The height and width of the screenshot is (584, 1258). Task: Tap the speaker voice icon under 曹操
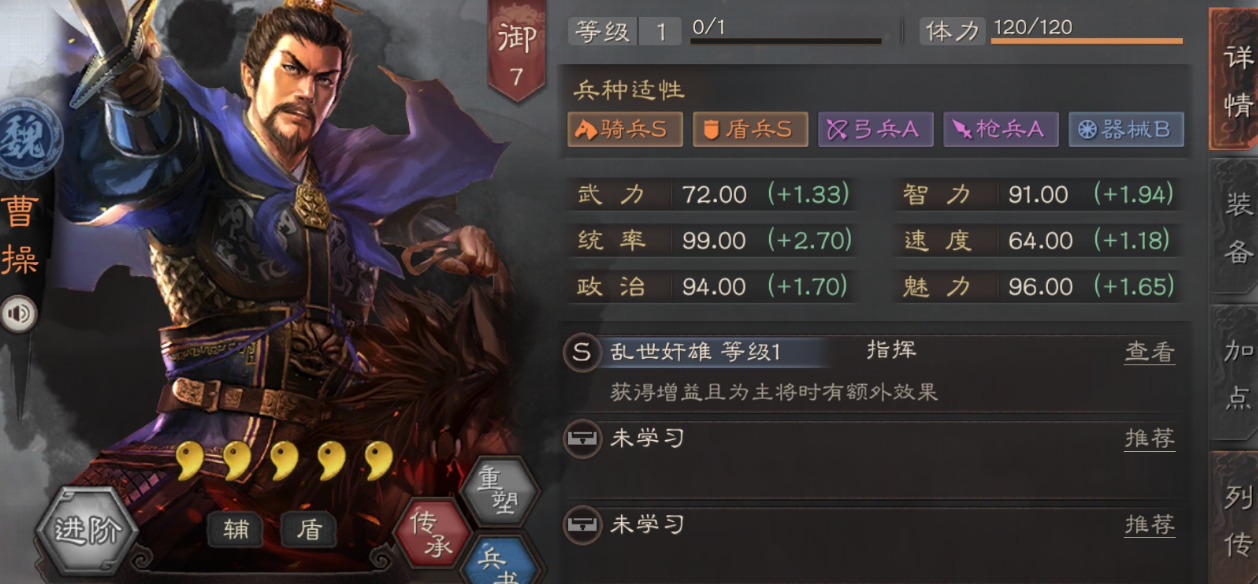(17, 315)
